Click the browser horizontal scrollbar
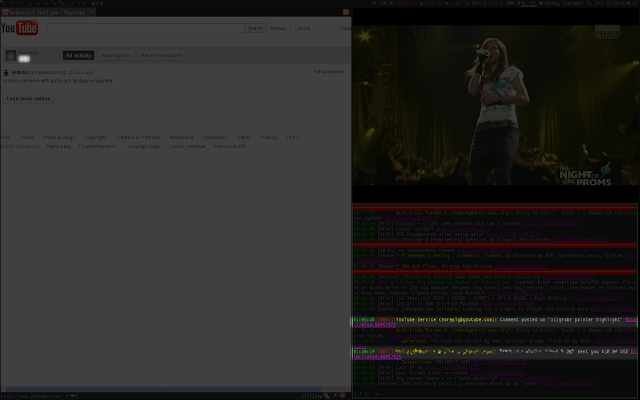Image resolution: width=640 pixels, height=400 pixels. pos(176,389)
